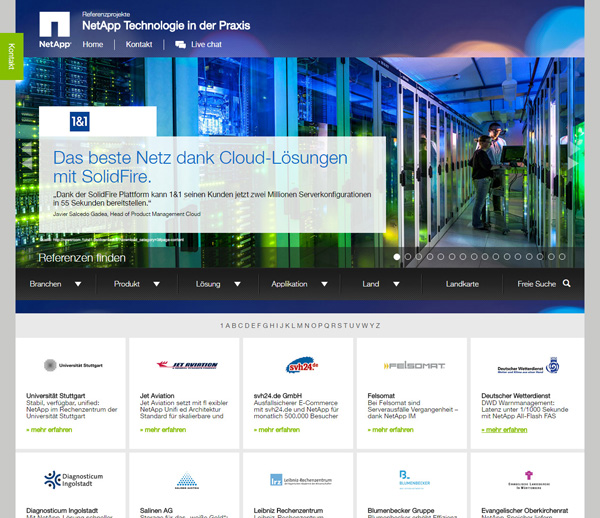Click mehr erfahren under Deutscher Wetterdienst
This screenshot has width=600, height=518.
pos(504,430)
